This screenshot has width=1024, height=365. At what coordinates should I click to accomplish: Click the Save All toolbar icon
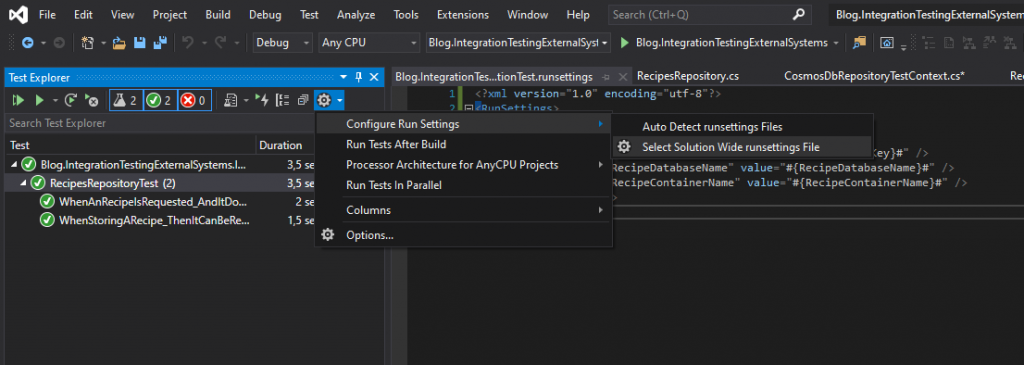(x=159, y=43)
